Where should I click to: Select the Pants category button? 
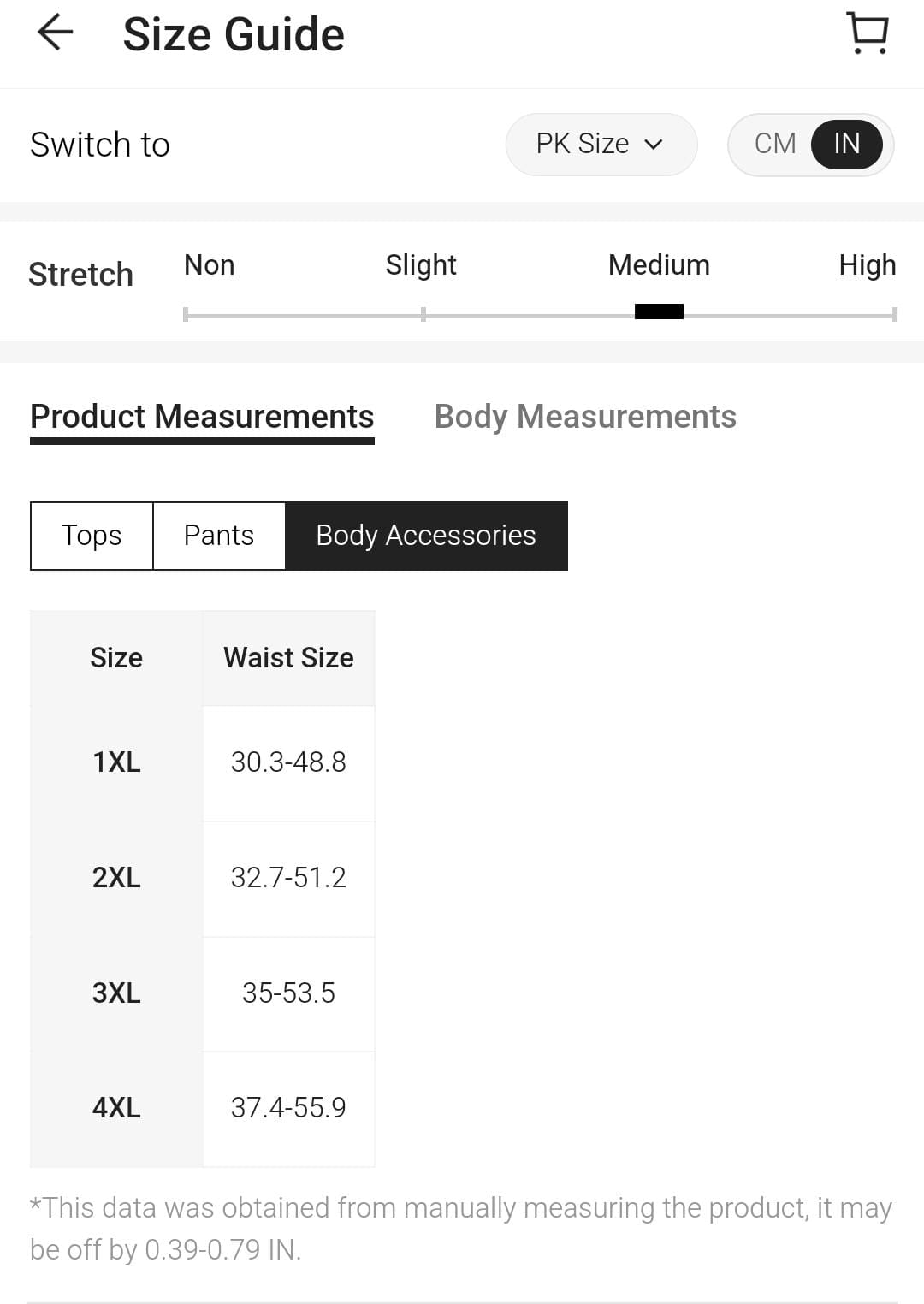(219, 536)
